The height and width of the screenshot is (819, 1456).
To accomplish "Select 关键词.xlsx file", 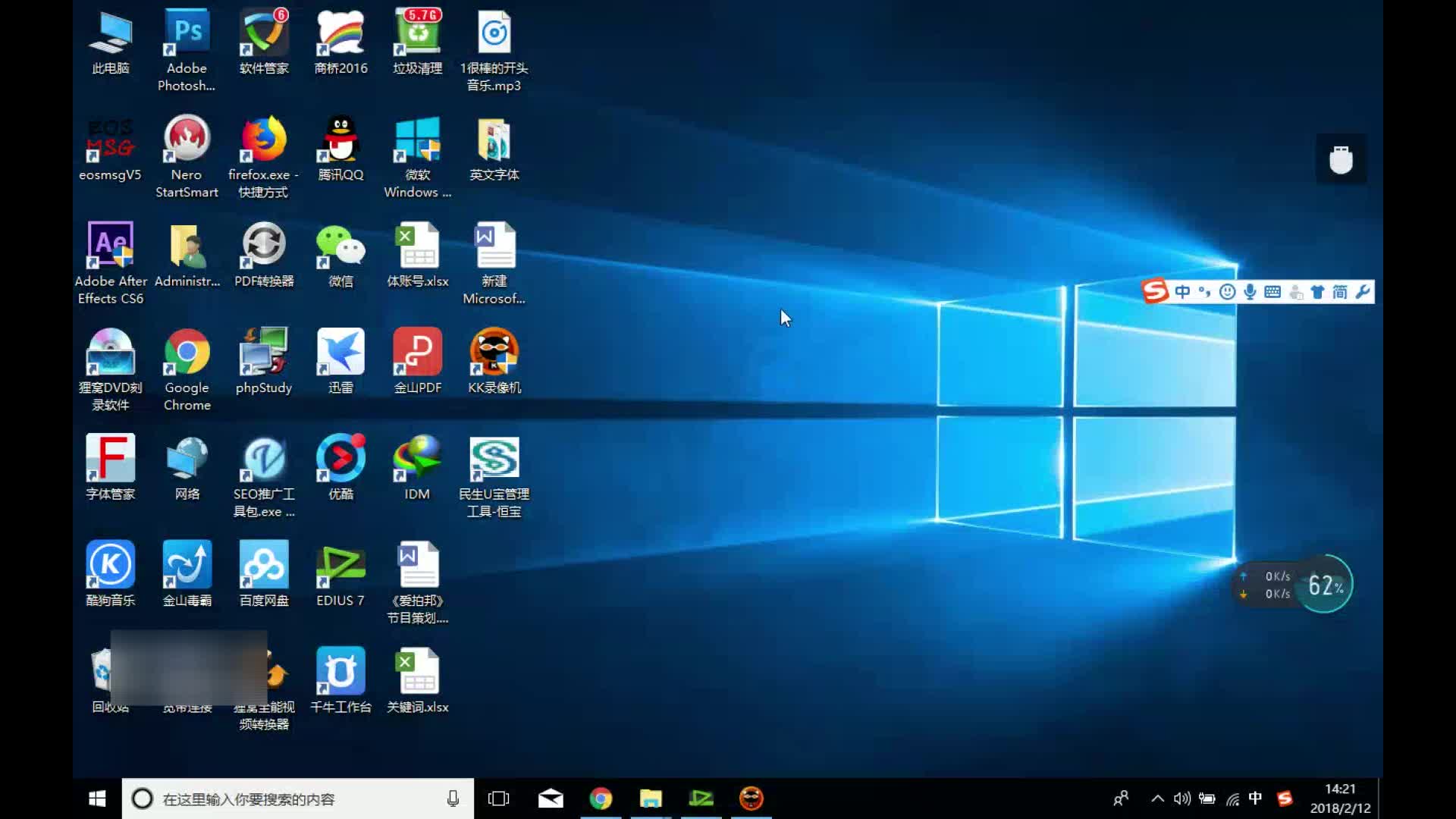I will [x=417, y=681].
